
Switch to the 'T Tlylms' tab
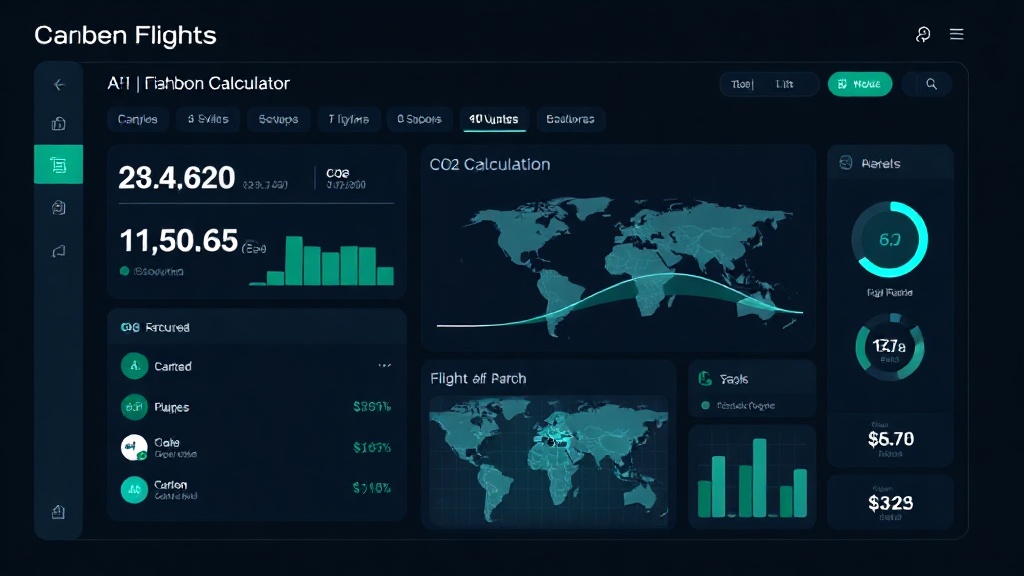click(349, 120)
